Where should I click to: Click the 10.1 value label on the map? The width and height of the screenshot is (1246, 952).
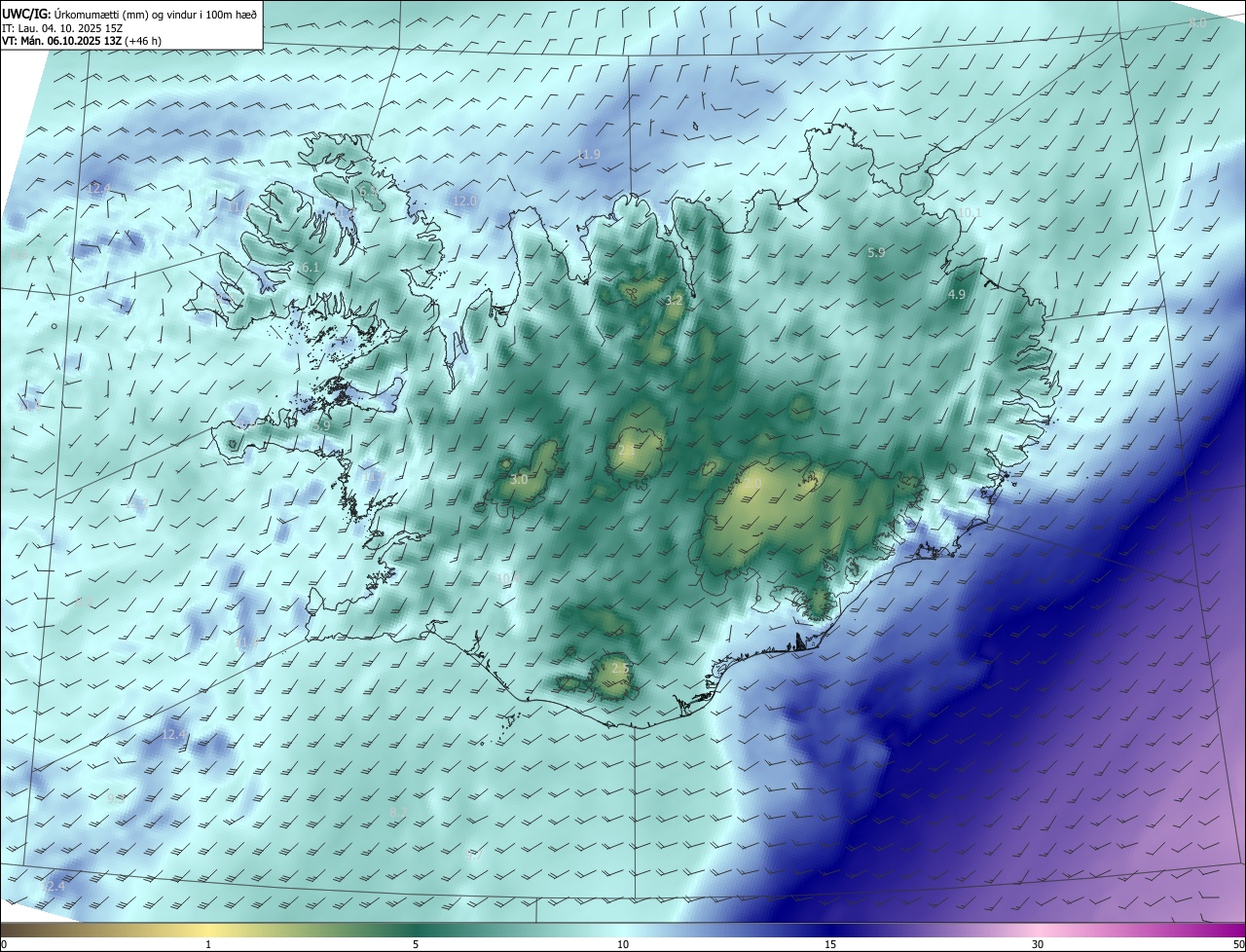970,213
